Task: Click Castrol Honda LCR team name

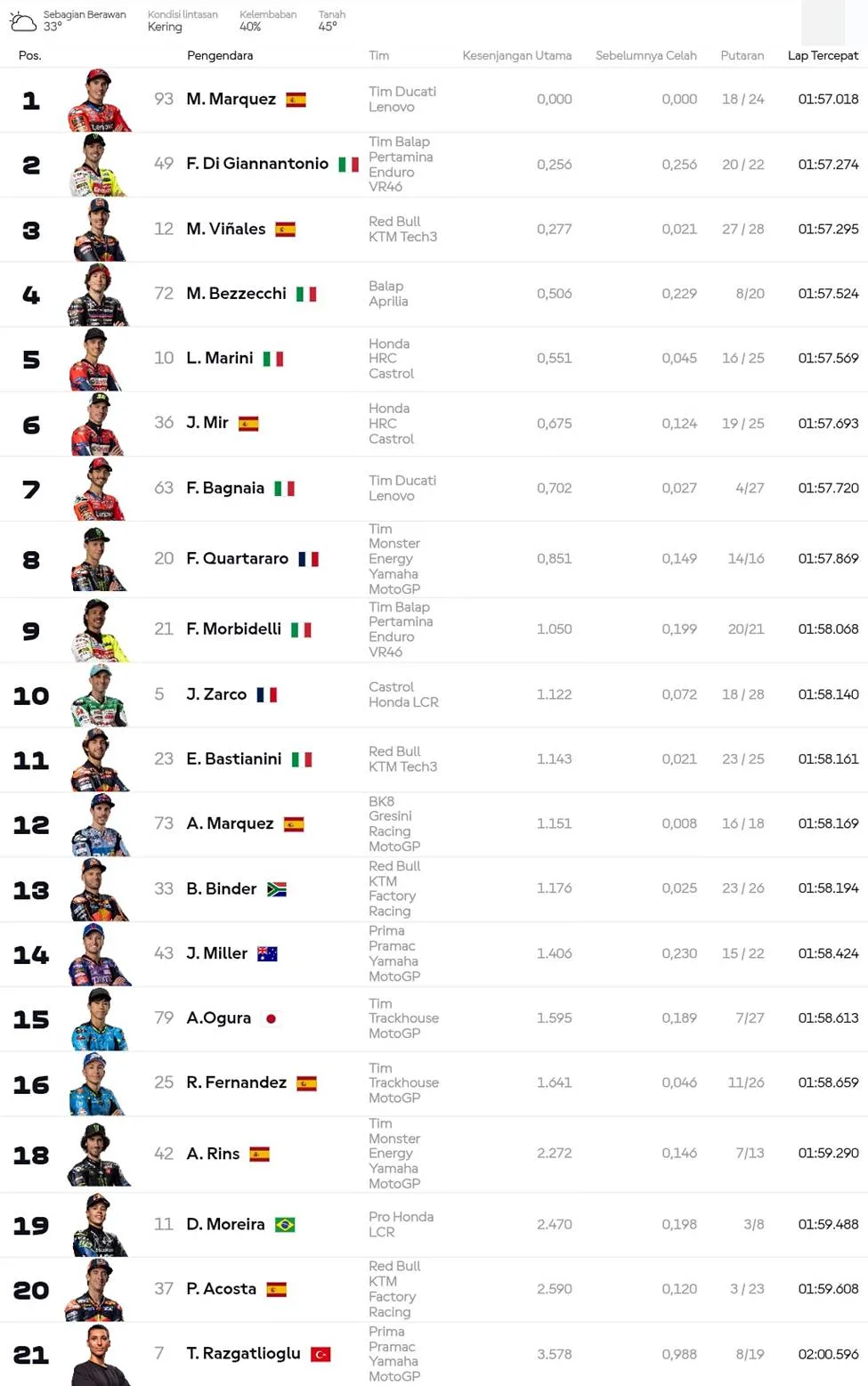Action: 403,694
